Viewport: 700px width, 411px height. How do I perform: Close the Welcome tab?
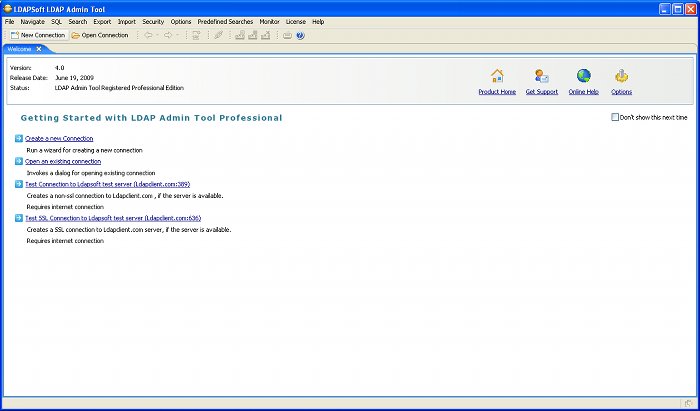[39, 48]
